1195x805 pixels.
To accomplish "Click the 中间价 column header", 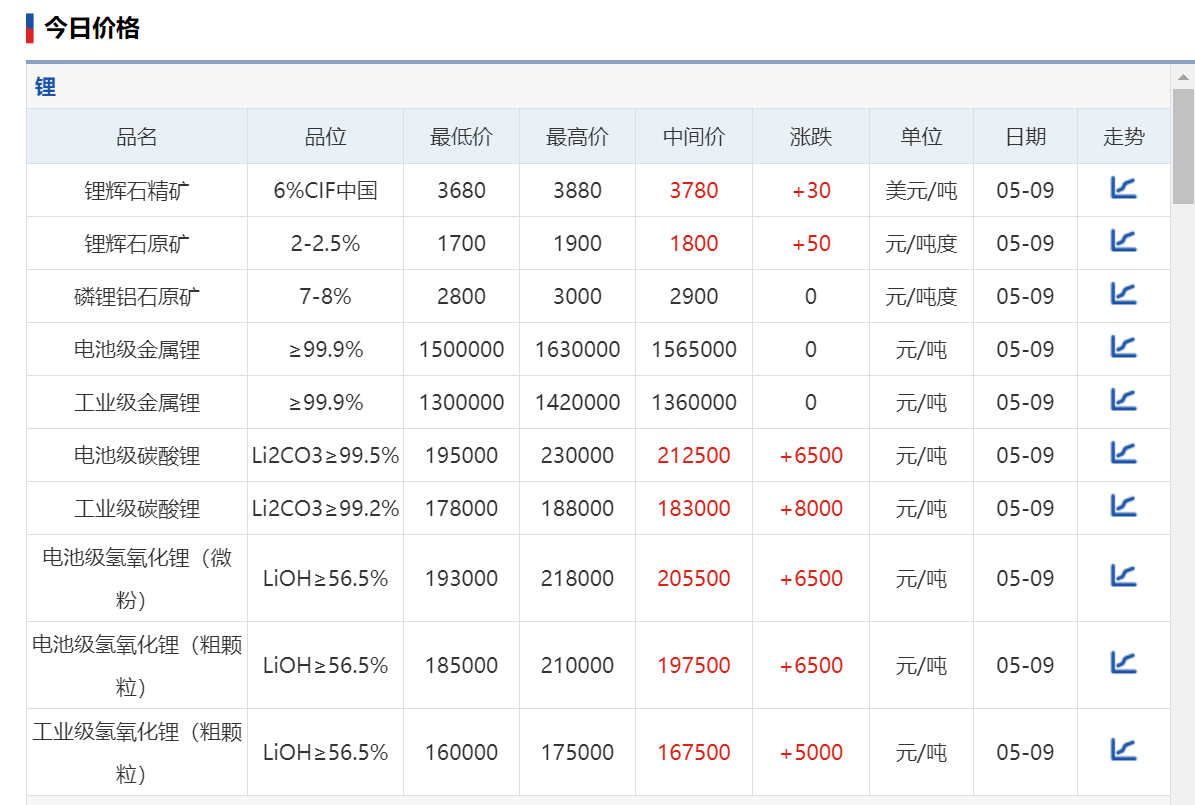I will coord(693,137).
